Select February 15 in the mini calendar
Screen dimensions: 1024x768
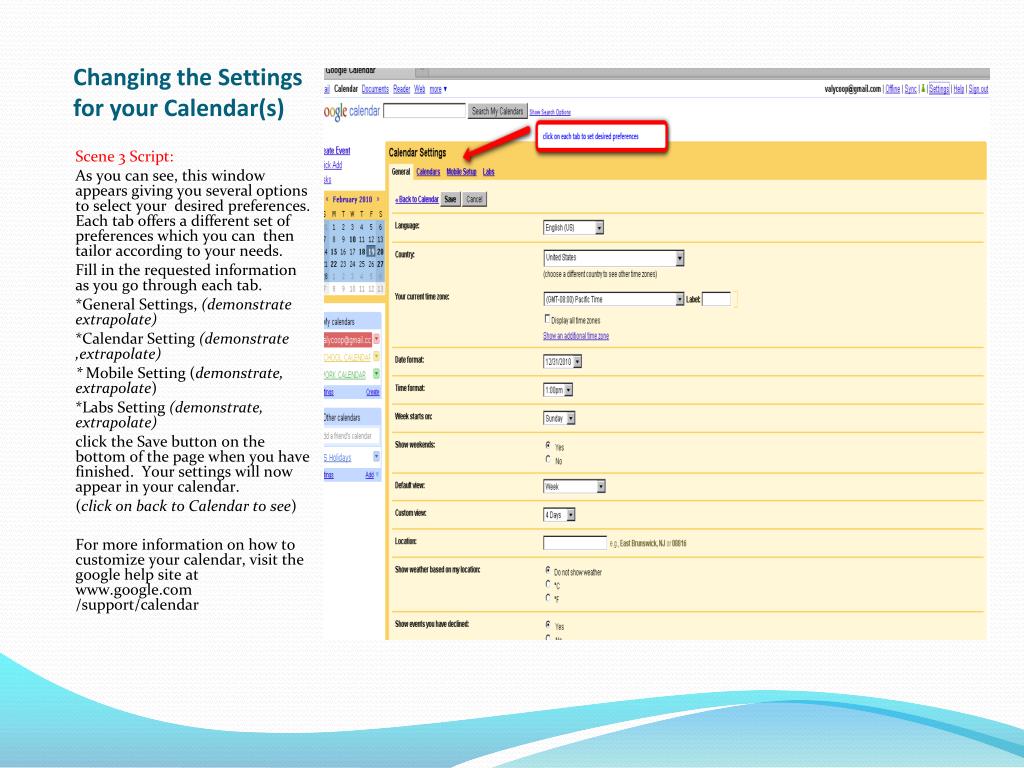(334, 251)
